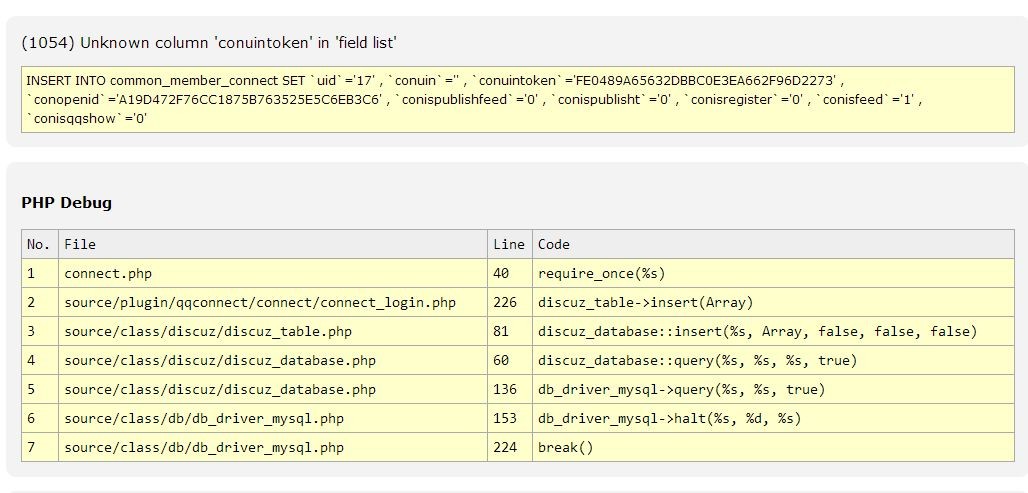Click the discuz_database.php row with line 136
Image resolution: width=1028 pixels, height=493 pixels.
[220, 389]
